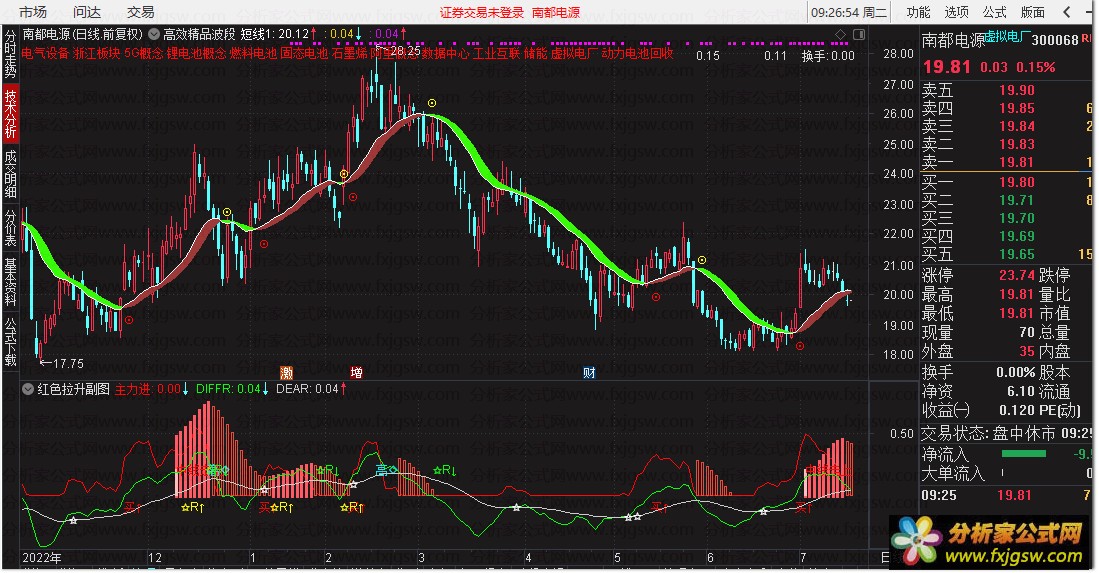Click the 锂电池概念 concept tag

[196, 53]
